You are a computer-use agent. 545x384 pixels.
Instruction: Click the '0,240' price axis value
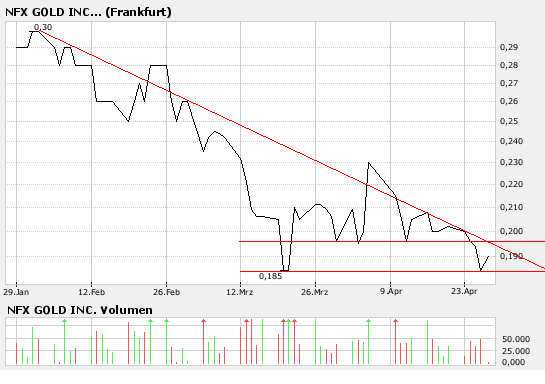pyautogui.click(x=511, y=141)
